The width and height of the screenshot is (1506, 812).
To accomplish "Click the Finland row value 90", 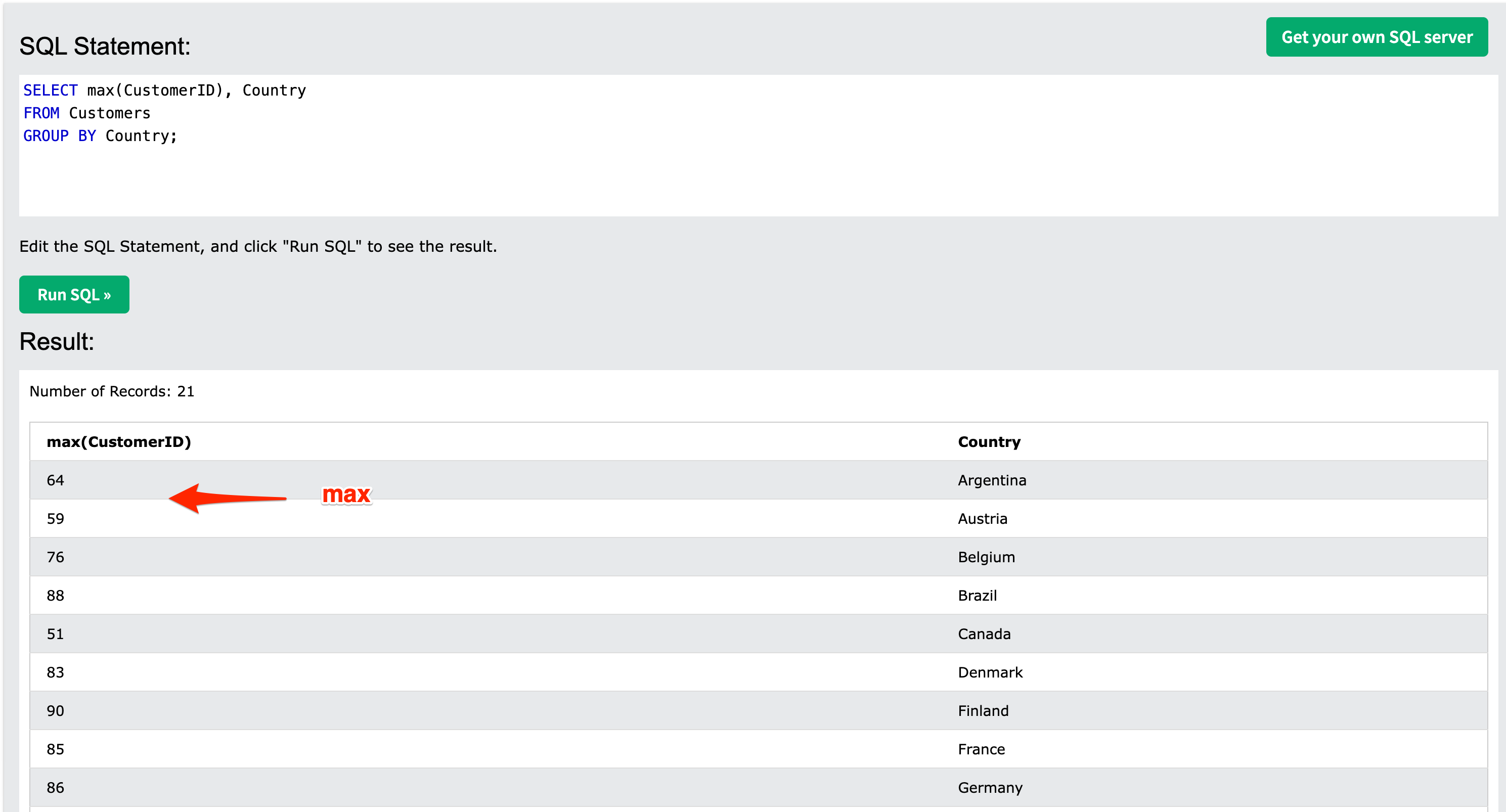I will click(56, 711).
